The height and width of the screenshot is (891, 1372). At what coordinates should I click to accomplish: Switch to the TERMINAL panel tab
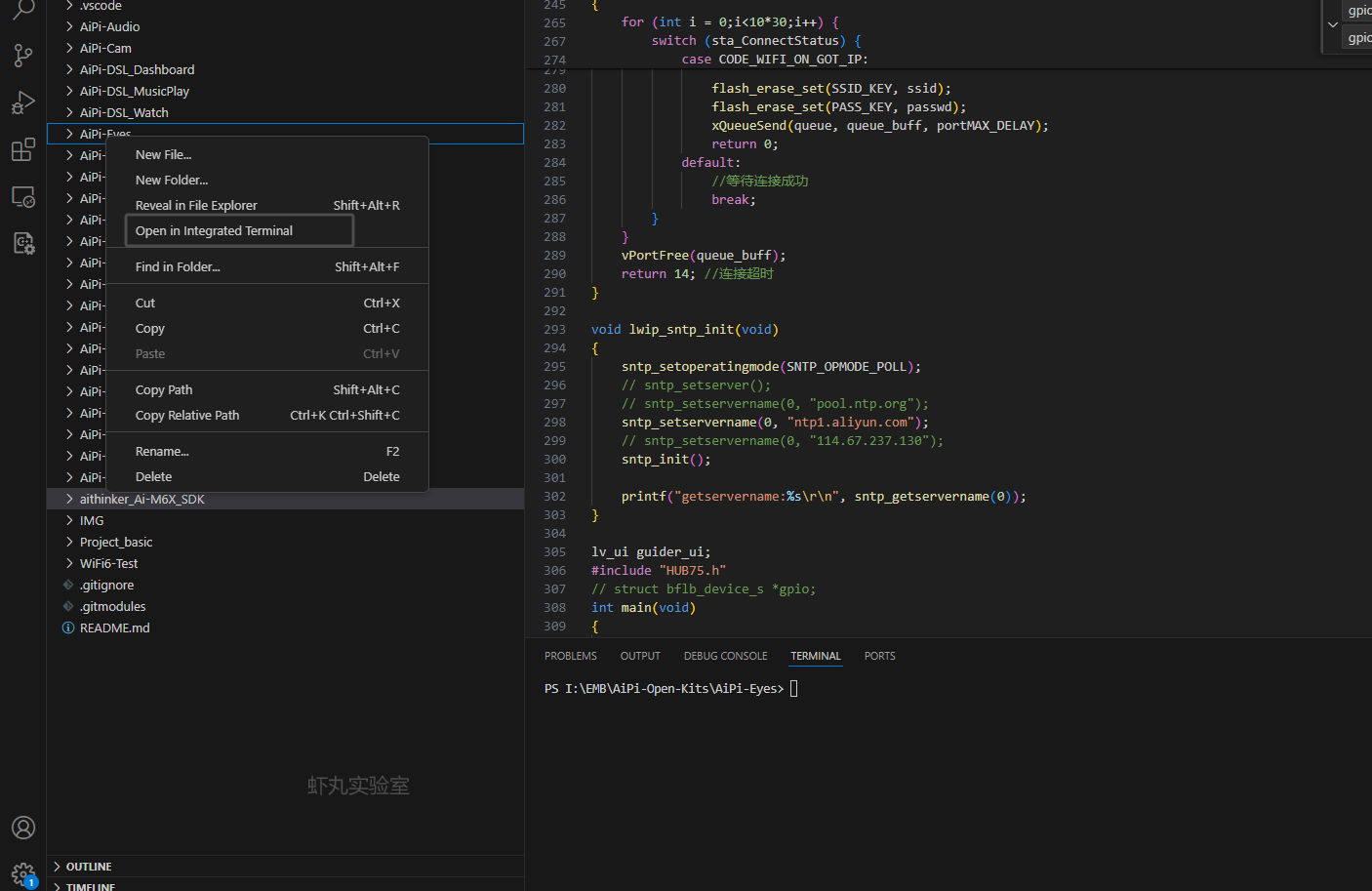click(816, 656)
